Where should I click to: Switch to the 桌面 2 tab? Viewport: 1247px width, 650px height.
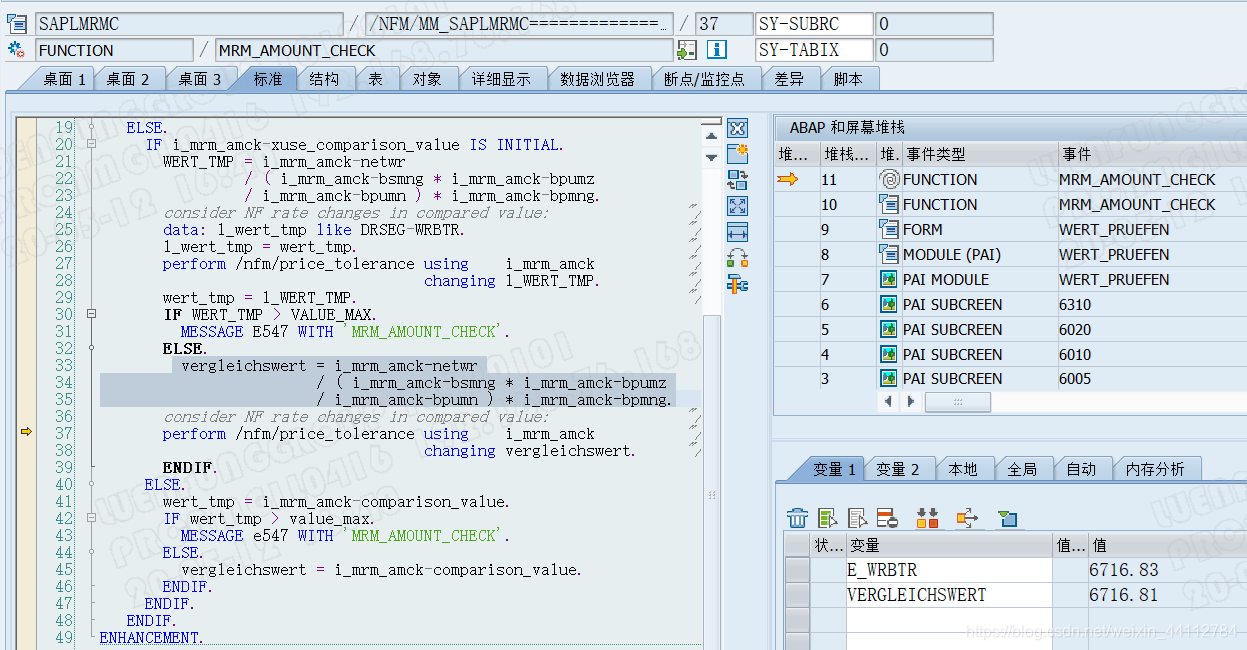tap(128, 79)
